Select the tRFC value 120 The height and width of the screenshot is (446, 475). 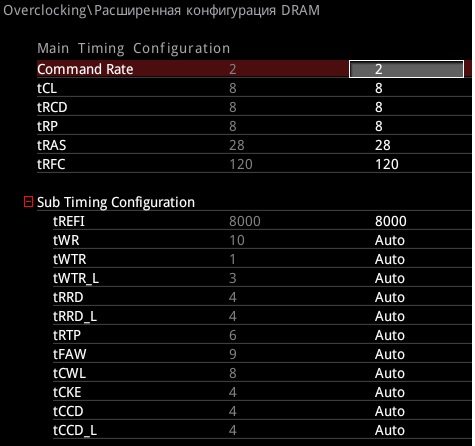coord(387,164)
